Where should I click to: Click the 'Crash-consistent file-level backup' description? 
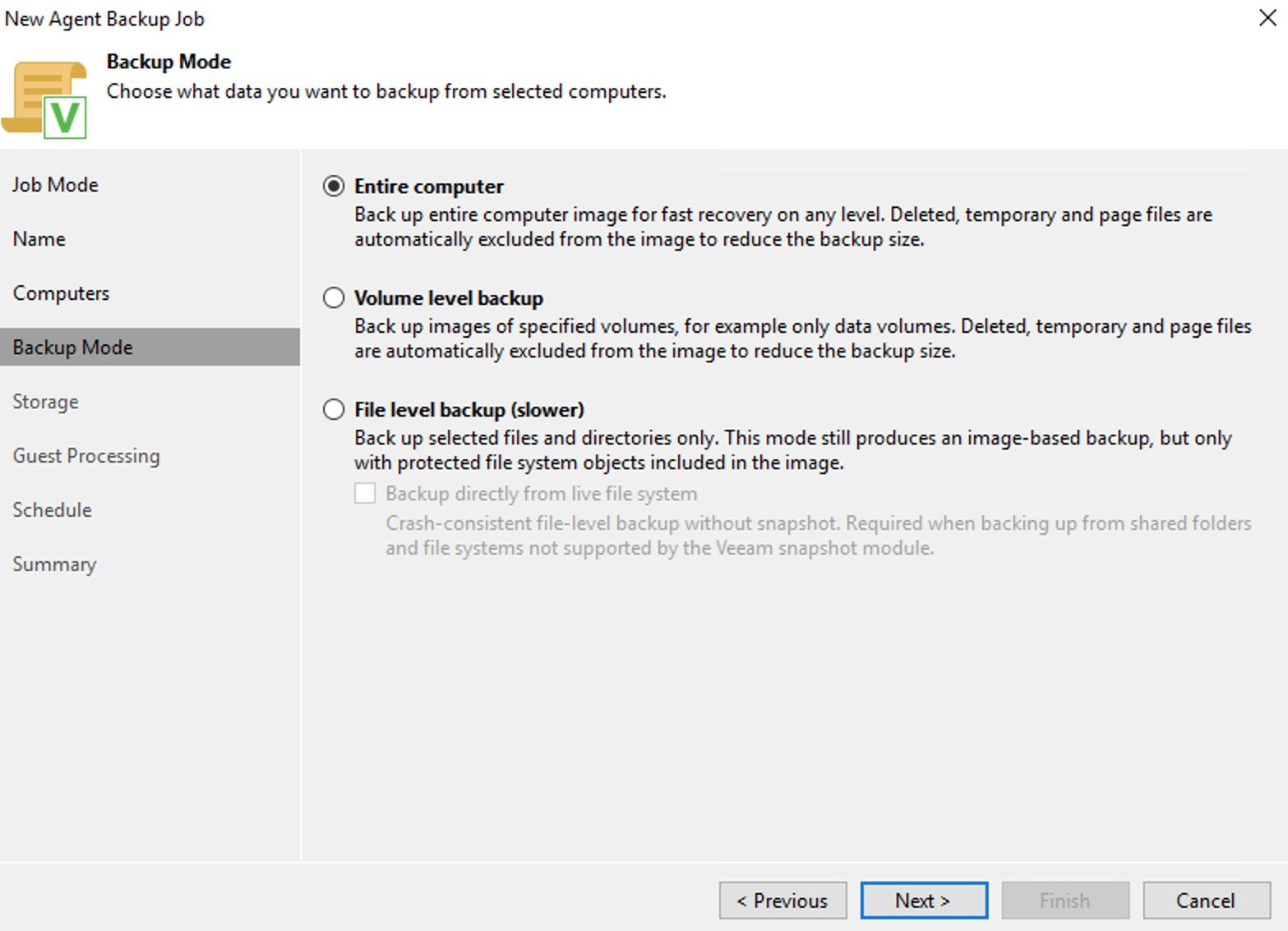tap(819, 536)
